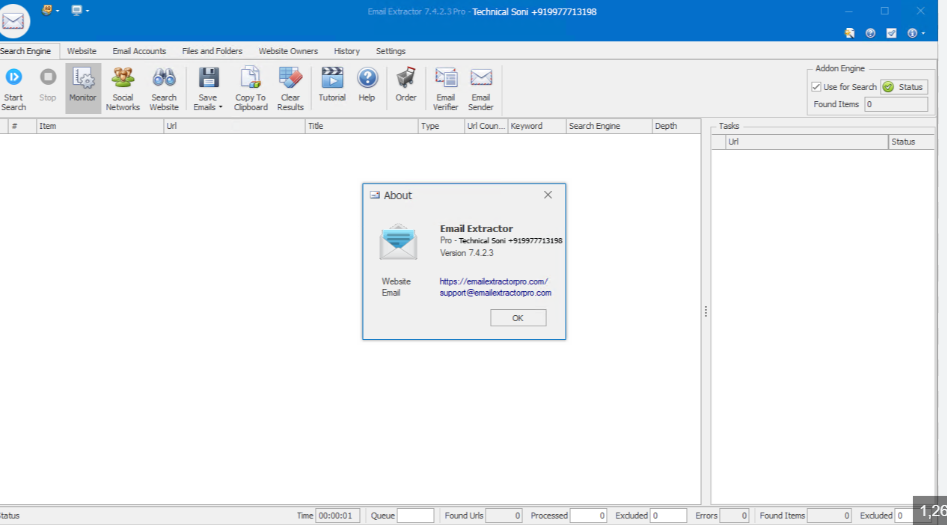Screen dimensions: 947x525
Task: Switch to the Website tab
Action: click(x=82, y=51)
